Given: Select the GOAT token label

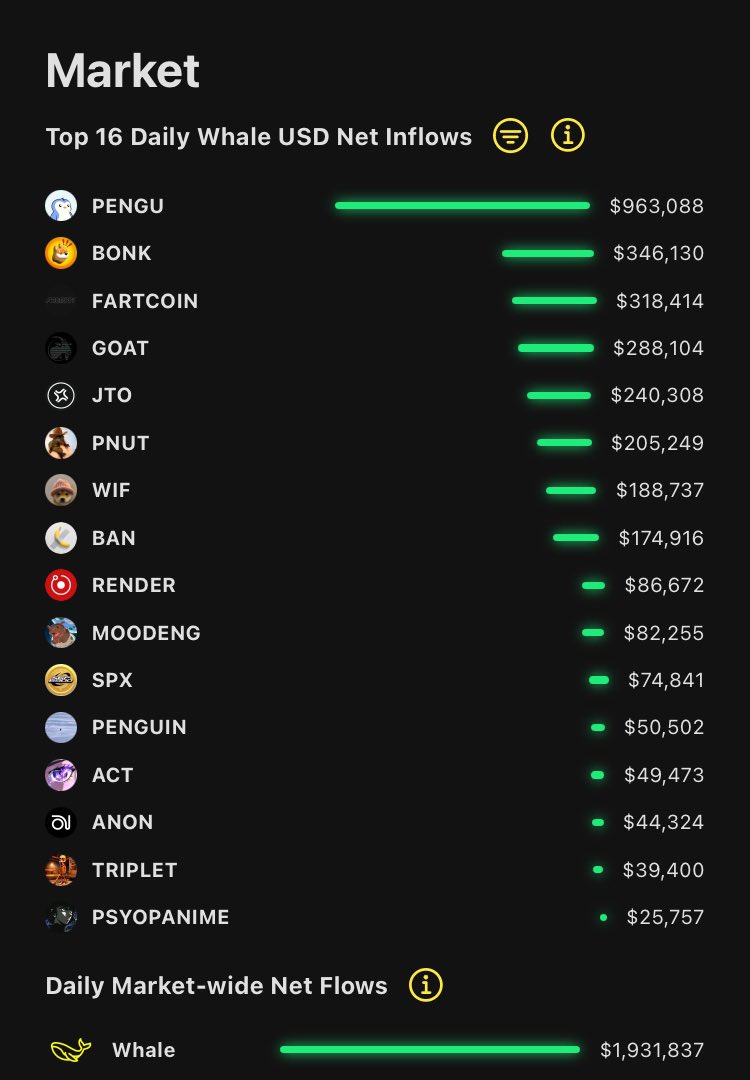Looking at the screenshot, I should [x=120, y=348].
